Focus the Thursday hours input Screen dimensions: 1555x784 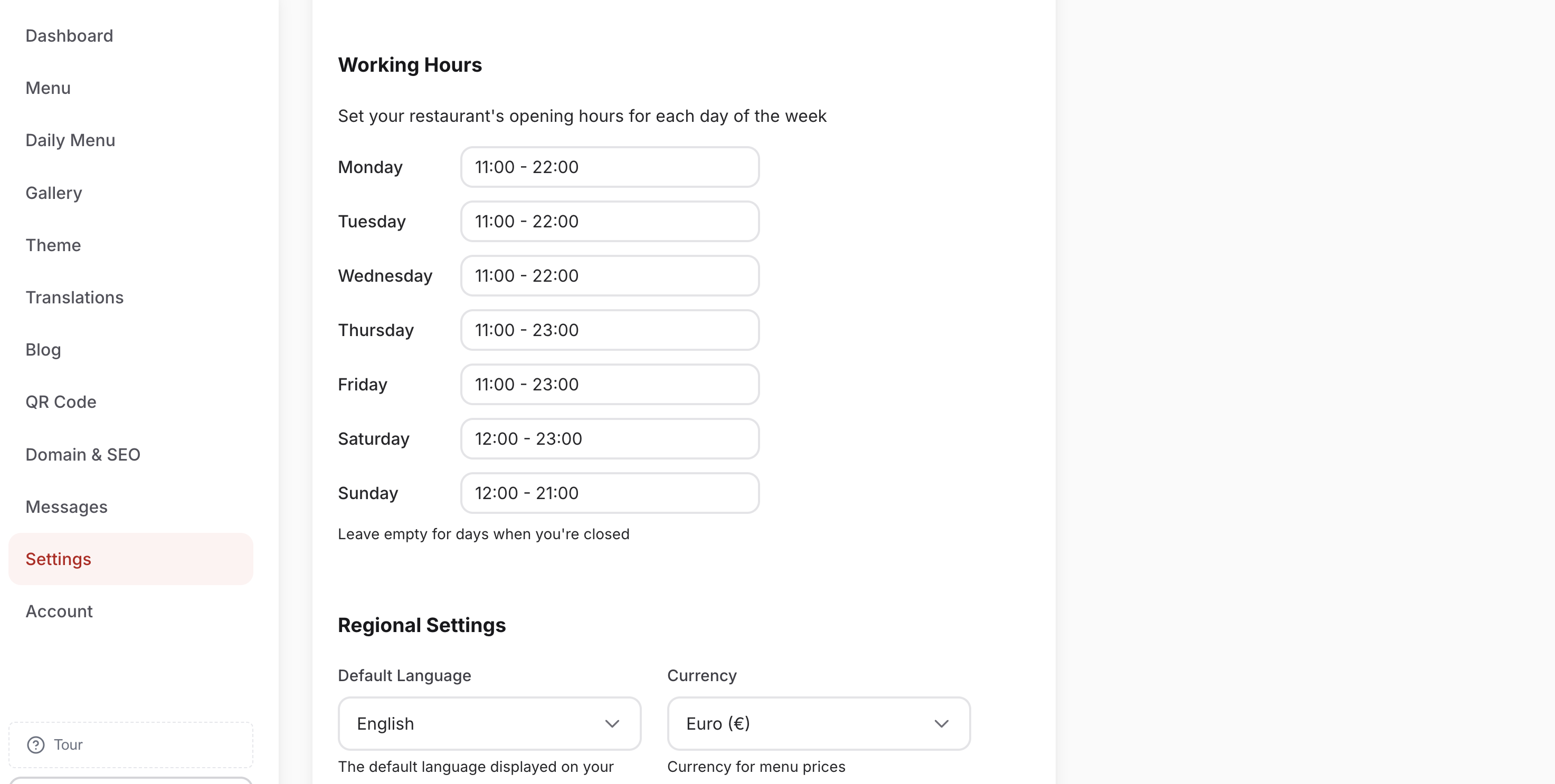click(610, 330)
